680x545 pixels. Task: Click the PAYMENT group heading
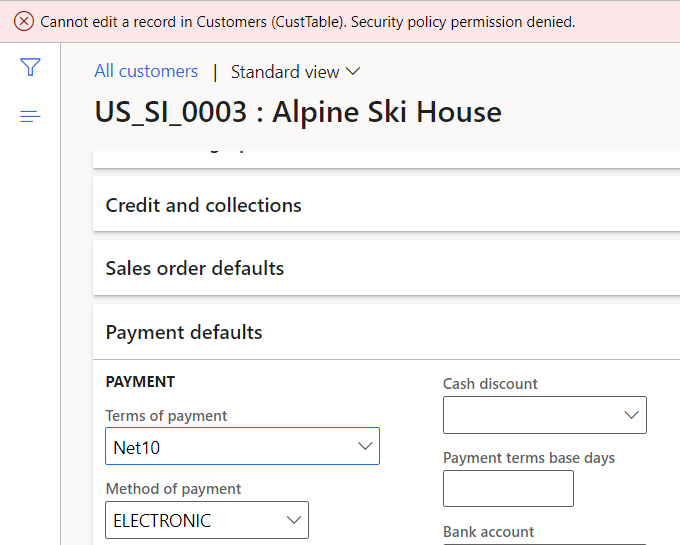tap(140, 382)
